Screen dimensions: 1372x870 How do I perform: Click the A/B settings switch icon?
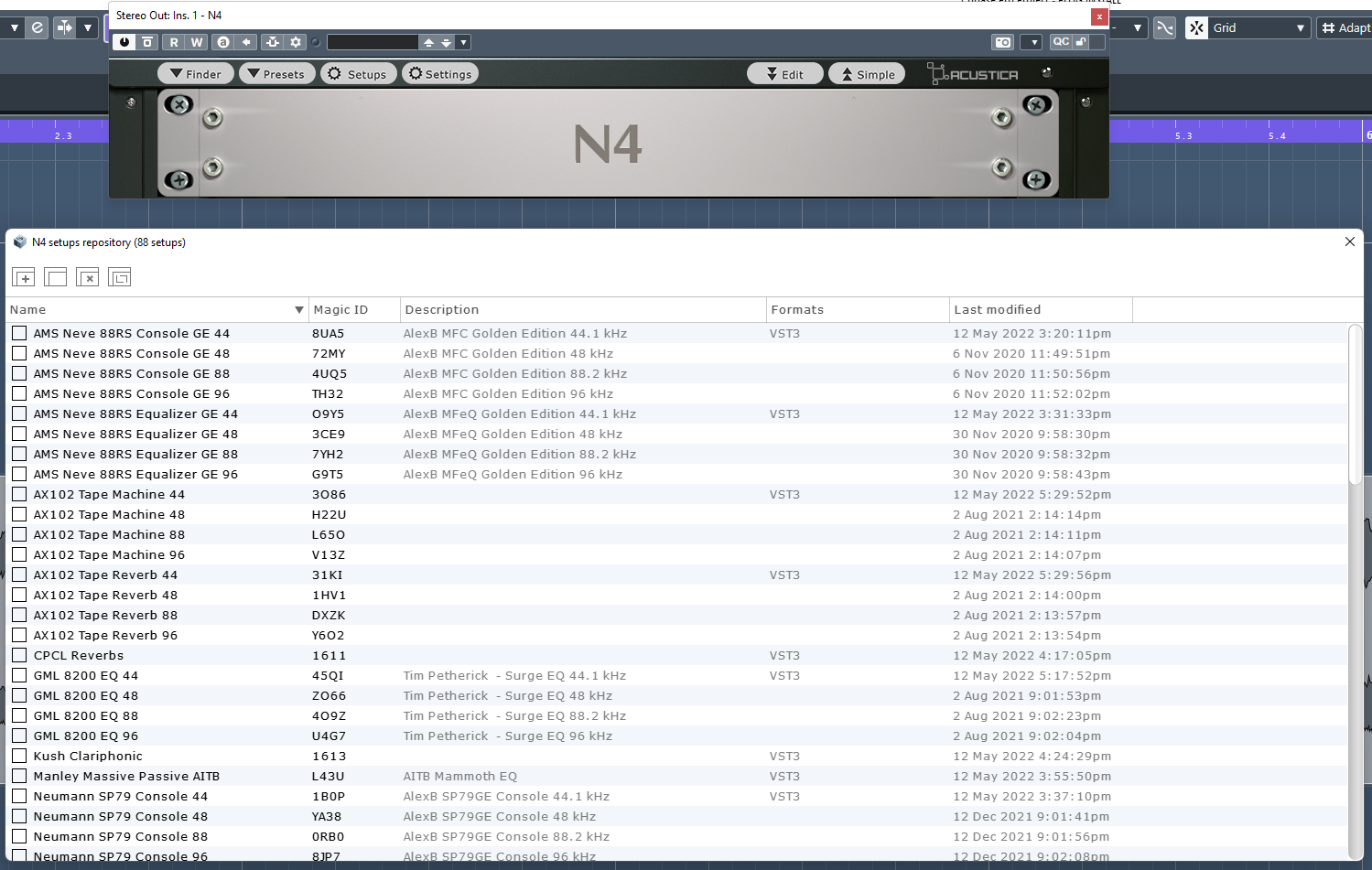(x=222, y=42)
